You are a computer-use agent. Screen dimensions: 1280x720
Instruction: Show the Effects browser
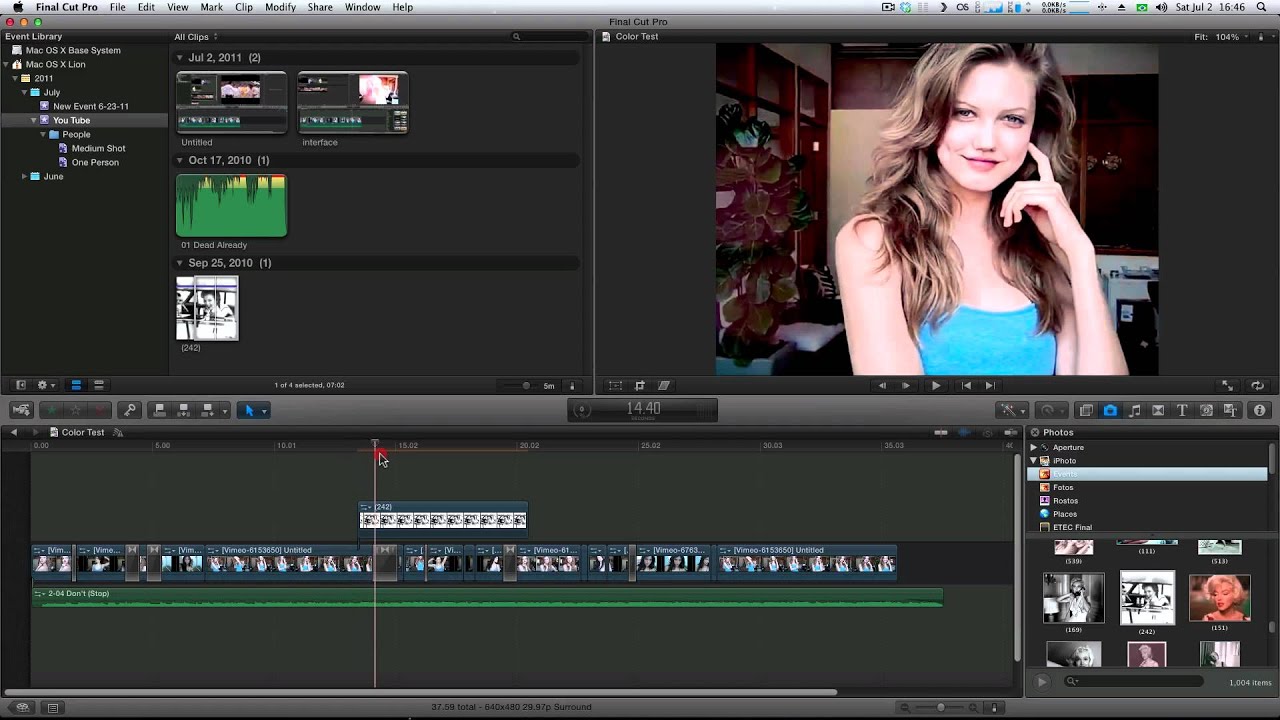coord(1086,410)
